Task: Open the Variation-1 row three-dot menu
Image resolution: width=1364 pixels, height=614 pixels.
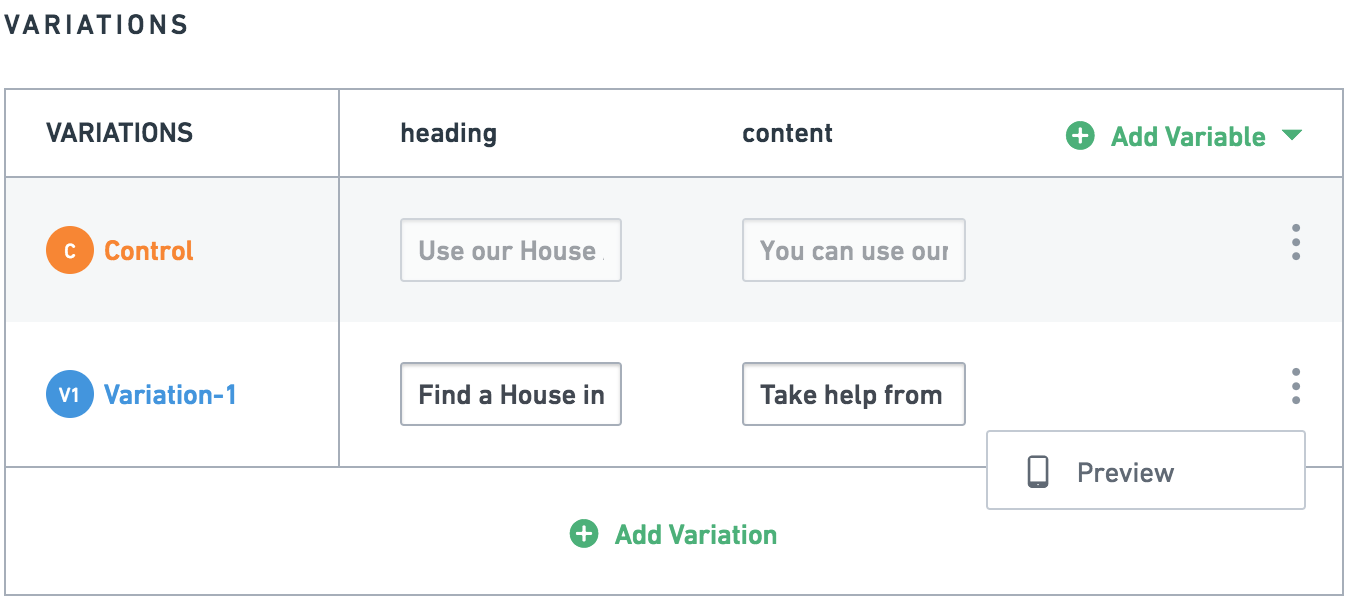Action: point(1296,386)
